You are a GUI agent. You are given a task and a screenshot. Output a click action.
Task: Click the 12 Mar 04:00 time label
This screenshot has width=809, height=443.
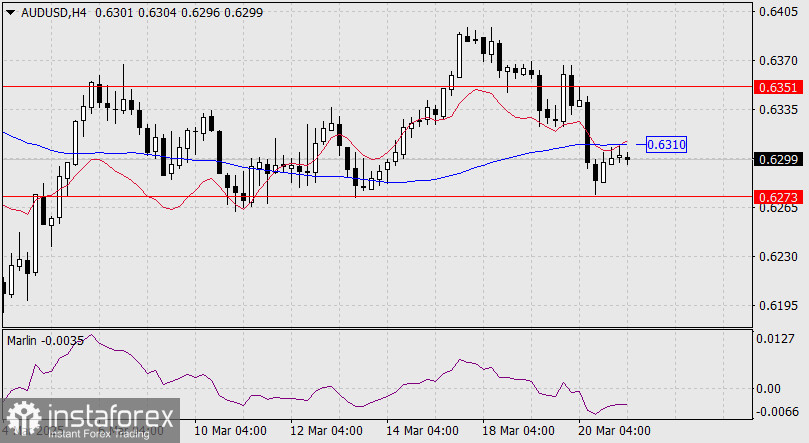(x=326, y=431)
